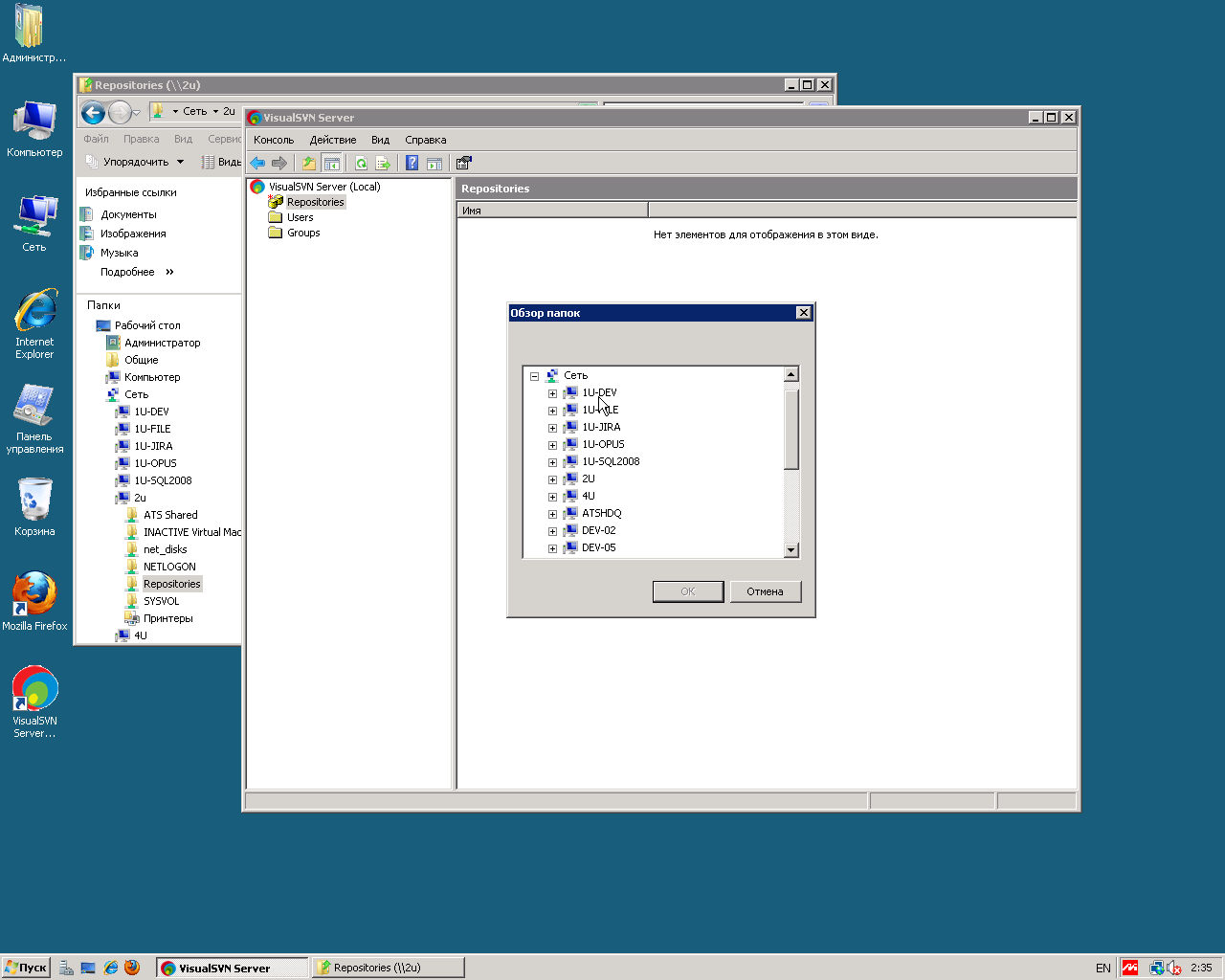Click Back arrow in VisualSVN Server toolbar

pos(257,163)
